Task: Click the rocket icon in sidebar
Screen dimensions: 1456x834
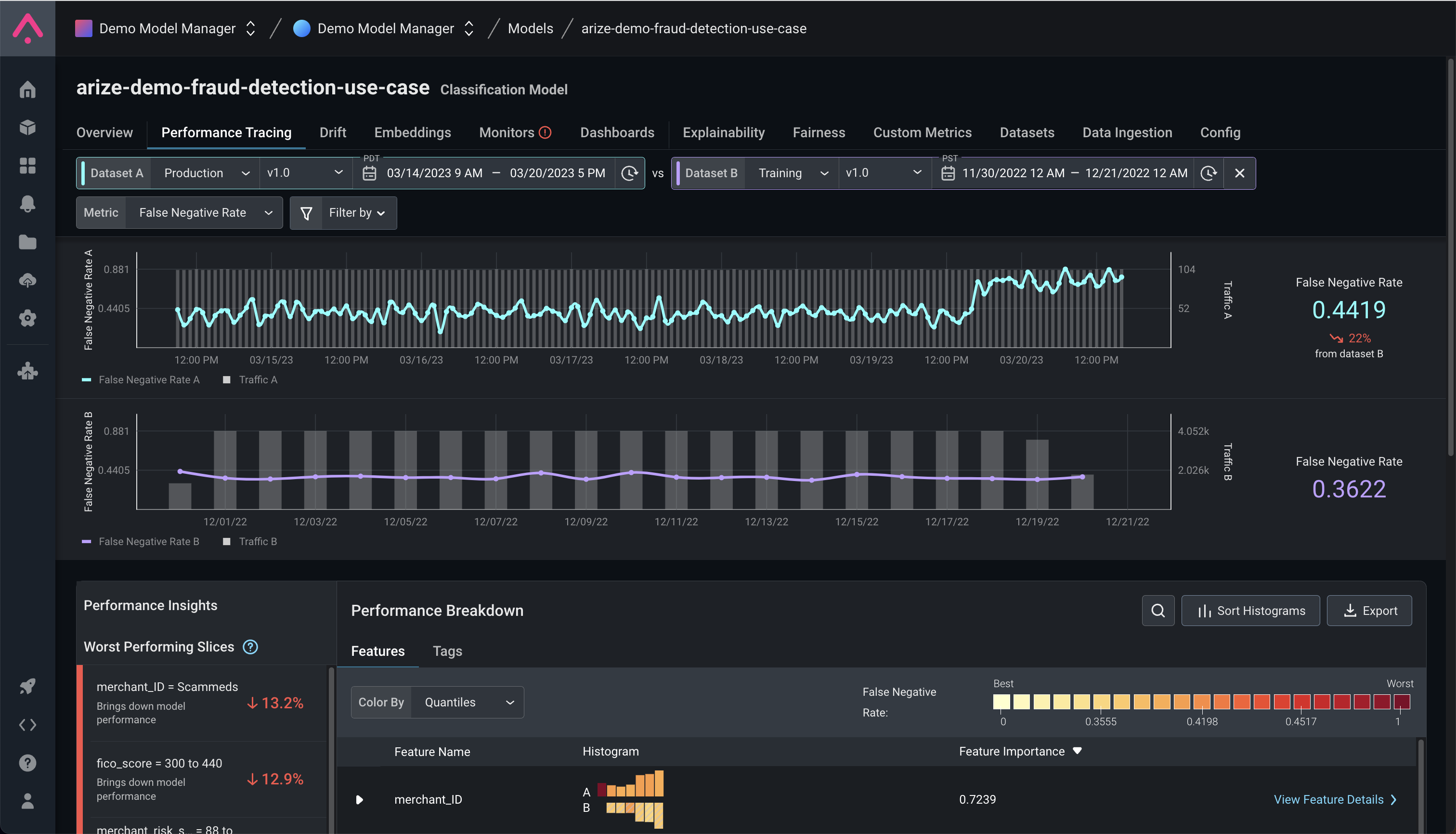Action: tap(27, 686)
